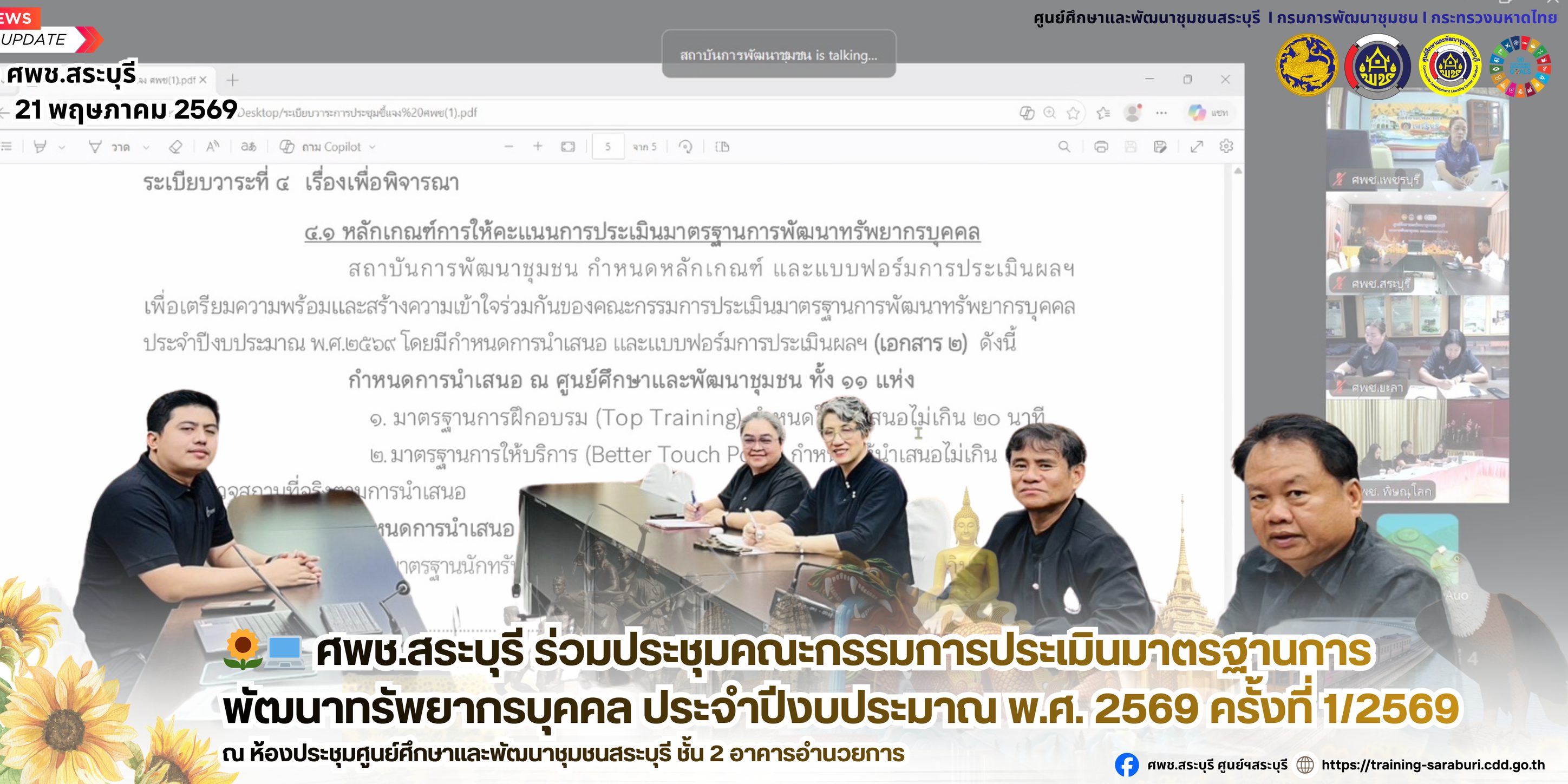Click underlined heading '๔.๑ หลักเกณฑ์การให้คะแนนการประเมิน...'
The width and height of the screenshot is (1568, 784).
click(x=642, y=231)
